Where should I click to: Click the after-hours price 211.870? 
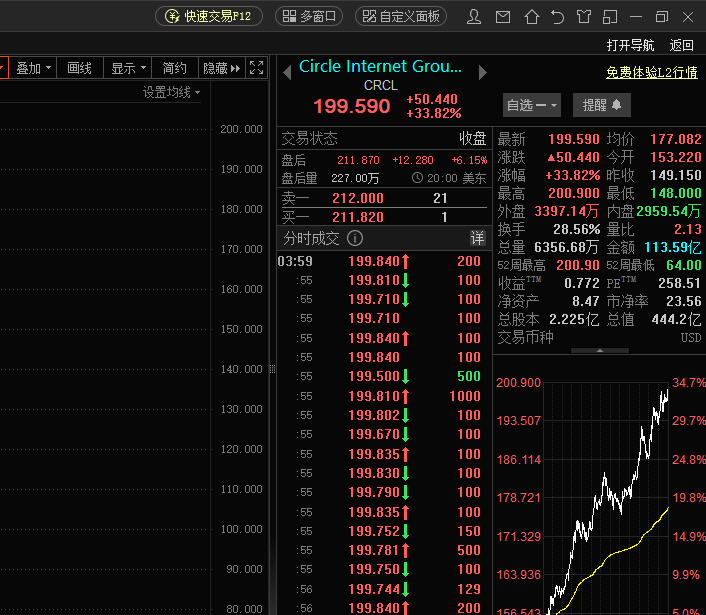(358, 160)
